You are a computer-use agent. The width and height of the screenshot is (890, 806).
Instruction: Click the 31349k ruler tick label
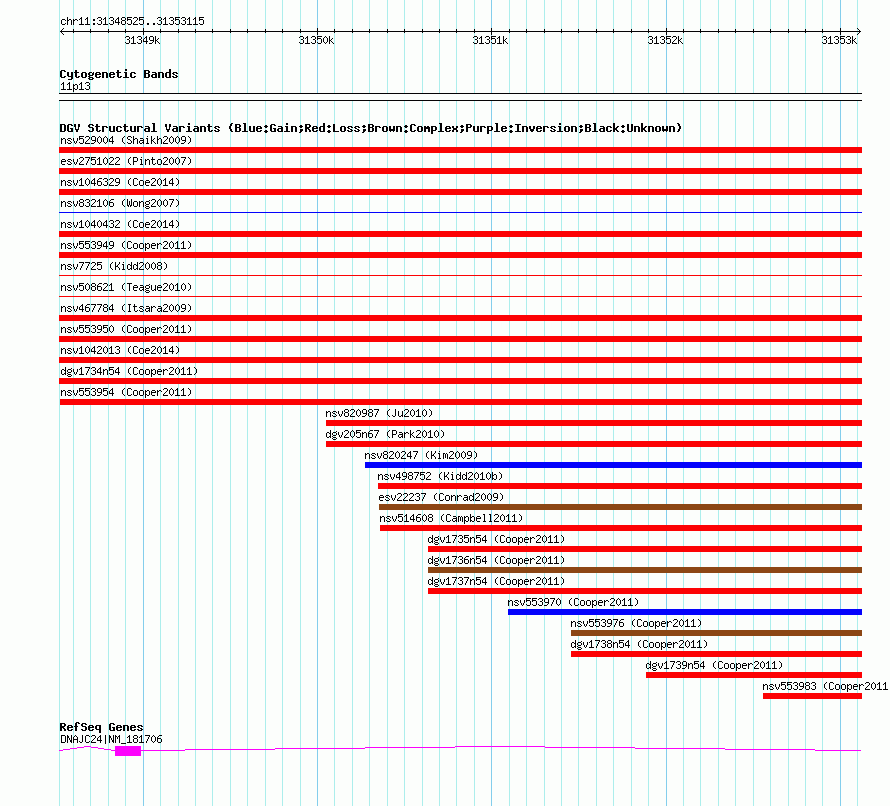pos(142,40)
